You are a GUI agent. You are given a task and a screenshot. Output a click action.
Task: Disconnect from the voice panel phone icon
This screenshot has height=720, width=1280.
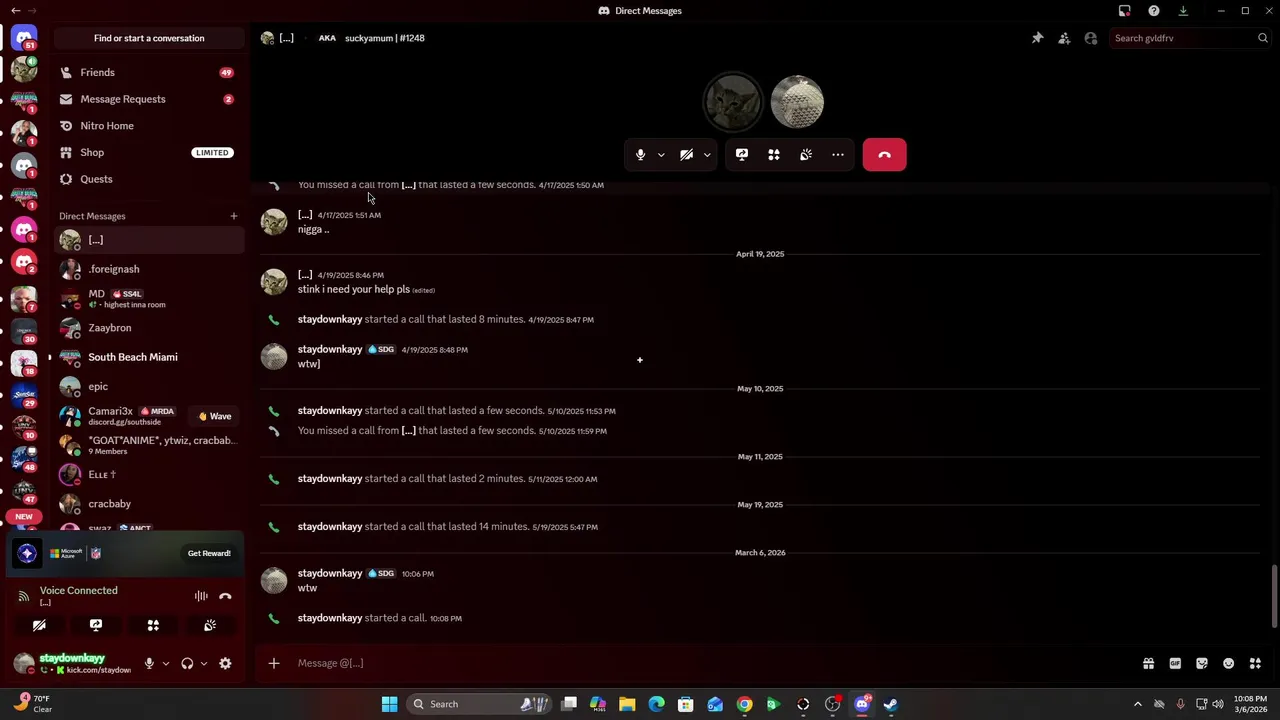tap(225, 596)
